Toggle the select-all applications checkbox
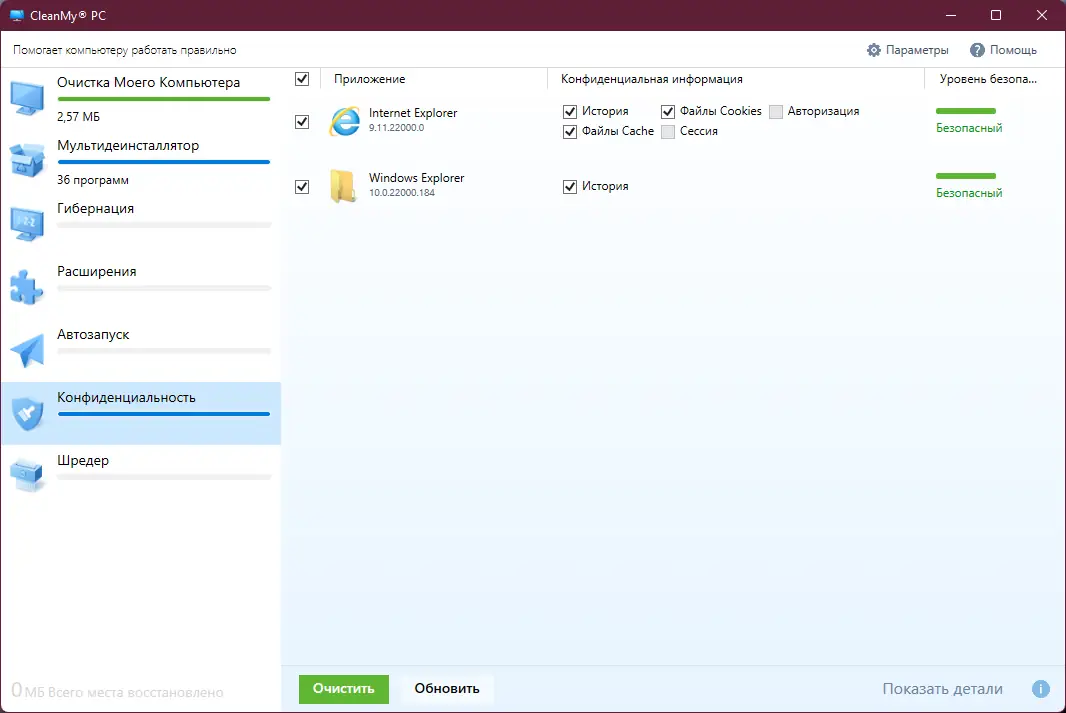 coord(302,79)
